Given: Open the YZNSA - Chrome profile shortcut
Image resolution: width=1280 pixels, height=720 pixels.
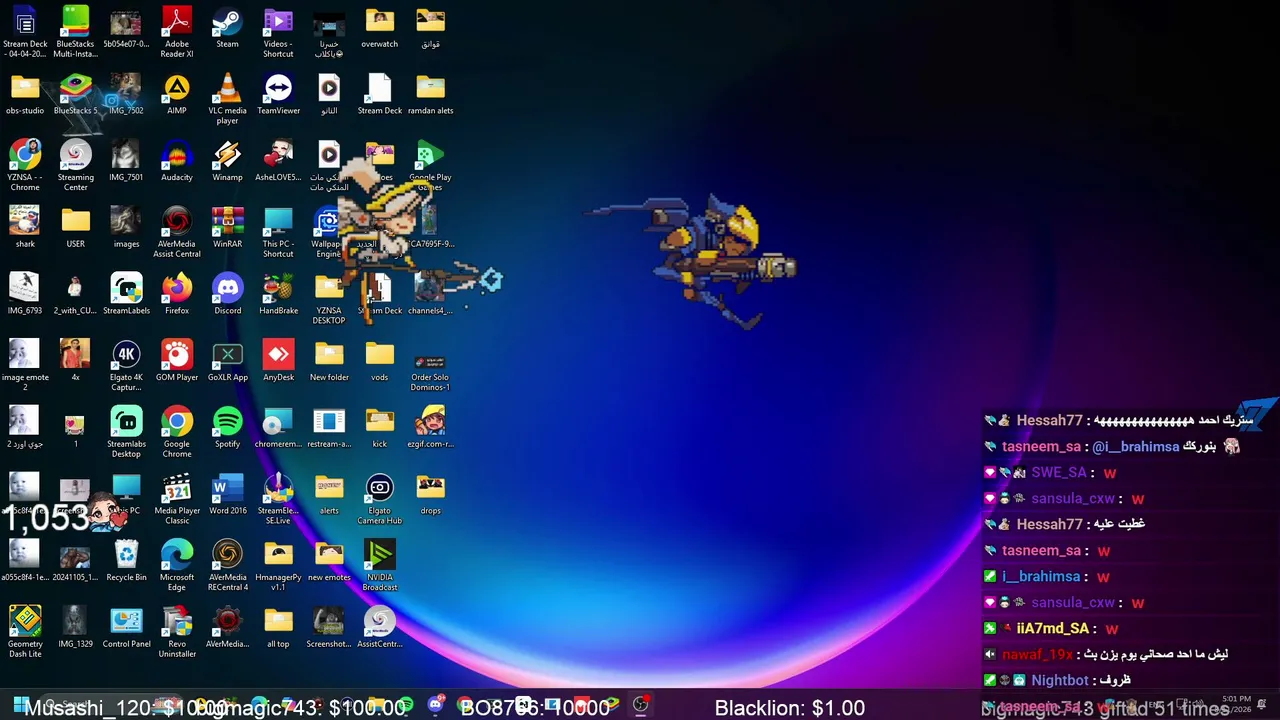Looking at the screenshot, I should click(25, 166).
